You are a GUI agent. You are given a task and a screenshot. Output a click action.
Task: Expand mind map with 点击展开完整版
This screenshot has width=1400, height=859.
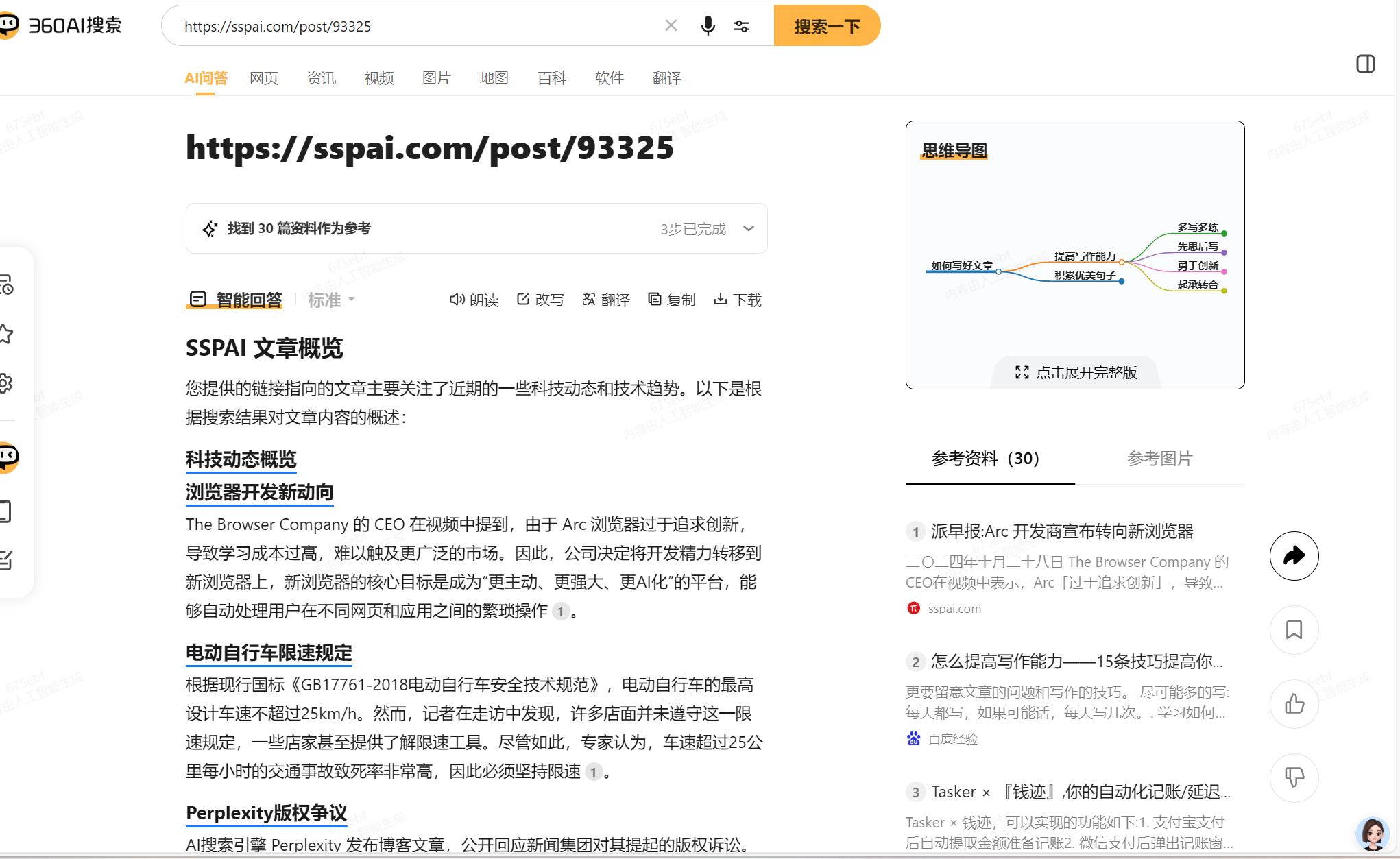pyautogui.click(x=1076, y=372)
